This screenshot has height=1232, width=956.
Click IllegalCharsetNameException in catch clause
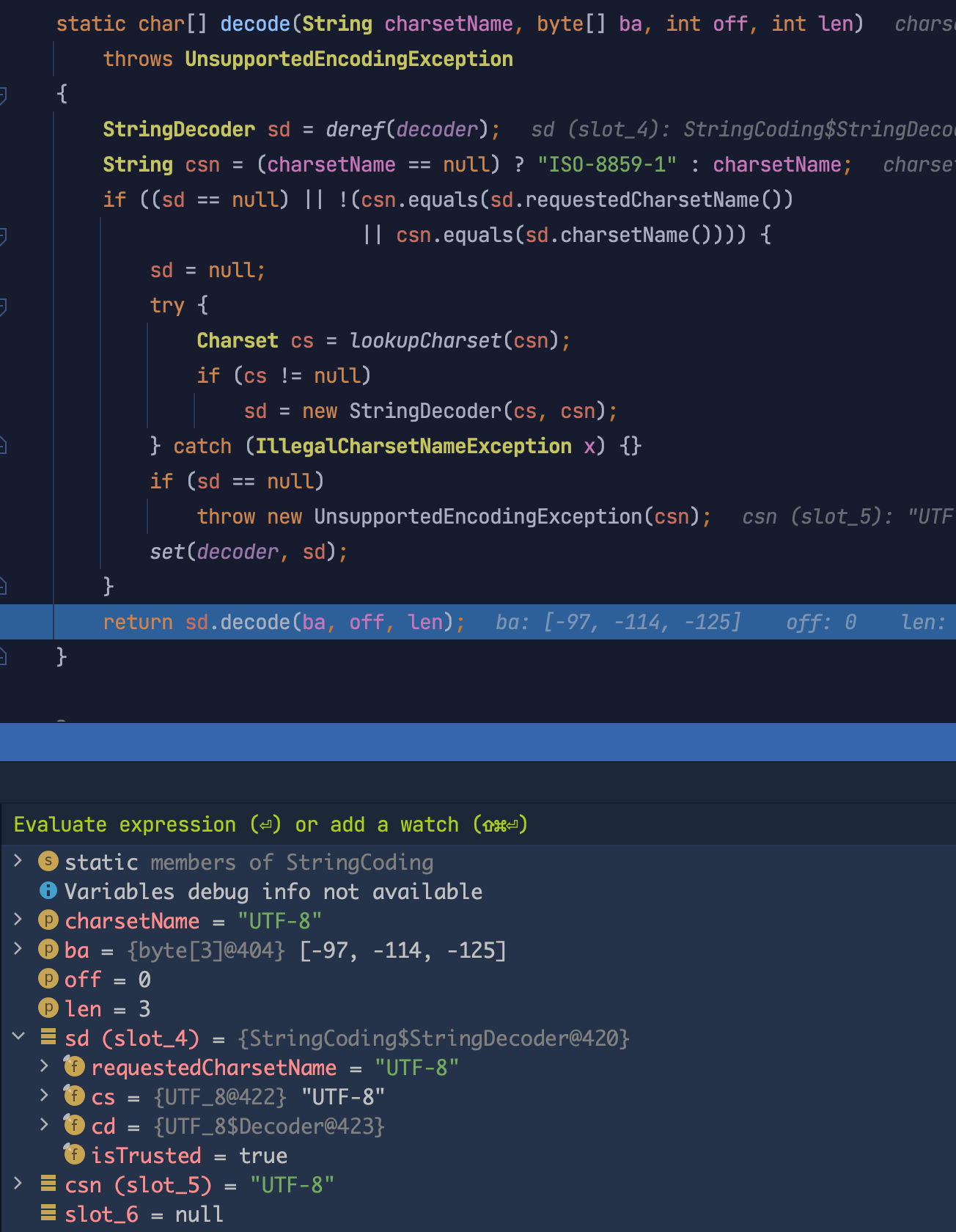[413, 446]
